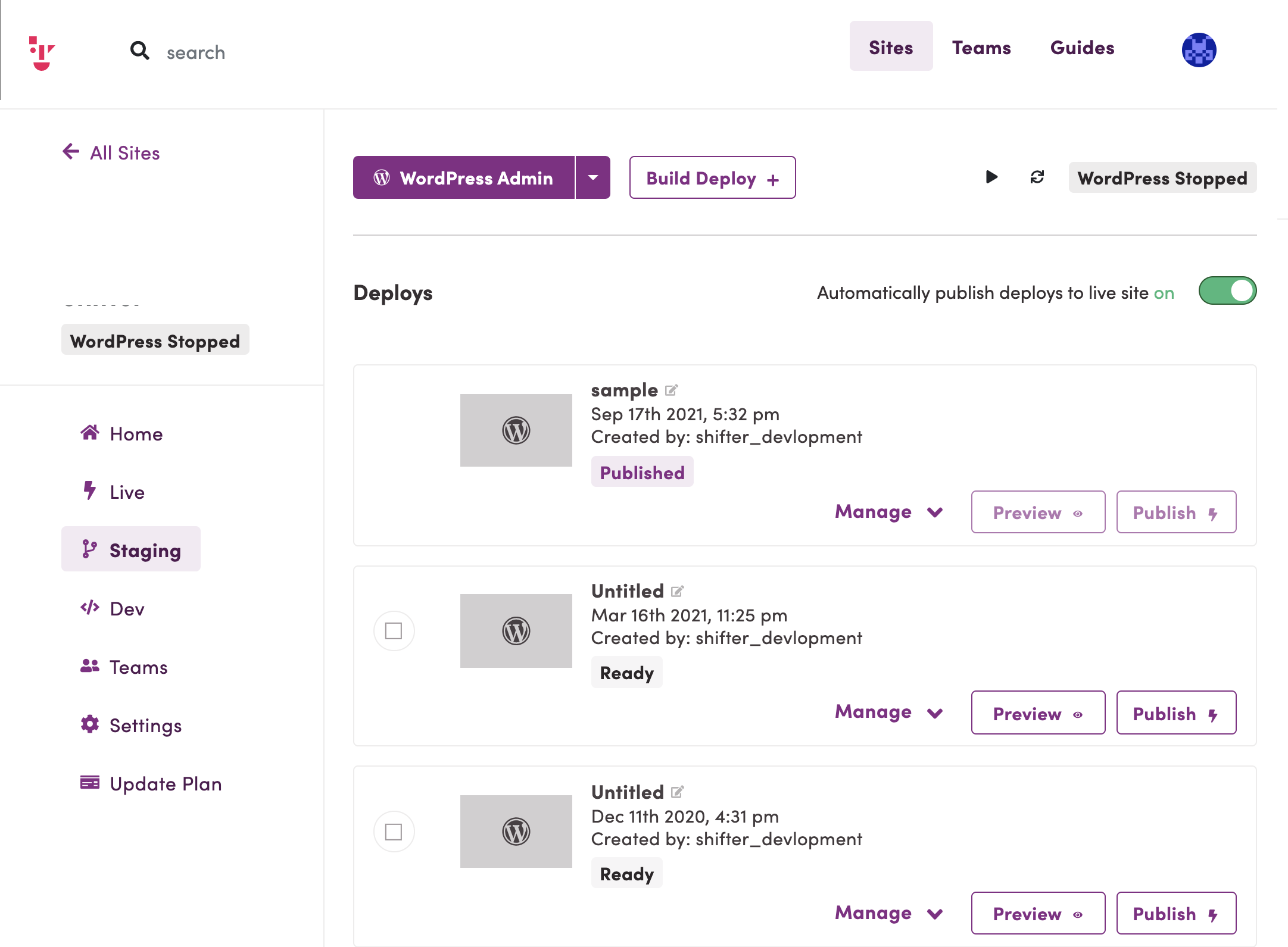
Task: Click the Shifter logo icon
Action: point(42,53)
